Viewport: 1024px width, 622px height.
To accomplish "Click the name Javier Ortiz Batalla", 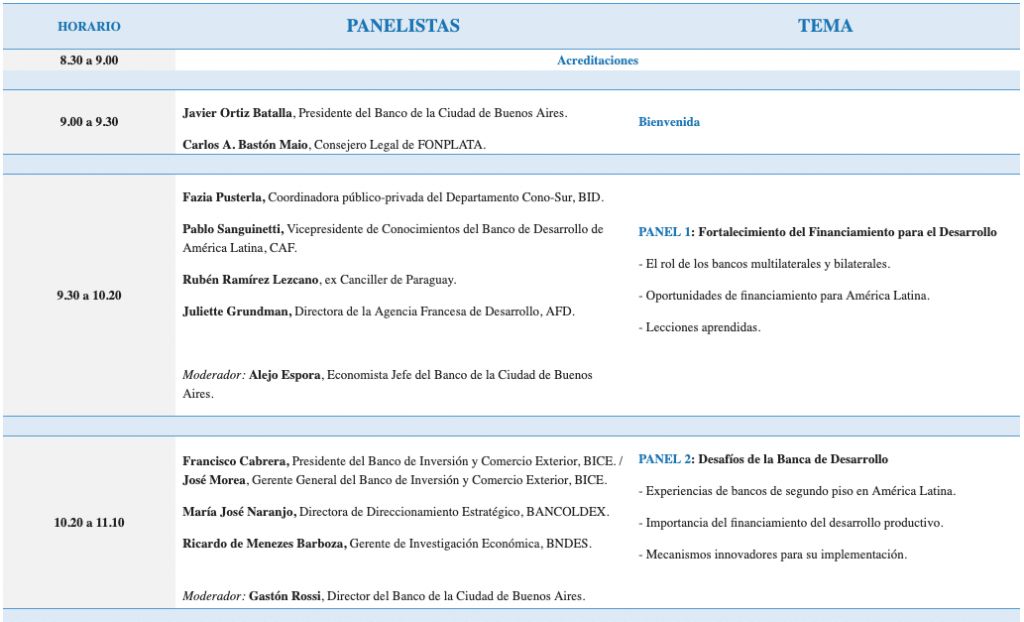I will click(237, 112).
